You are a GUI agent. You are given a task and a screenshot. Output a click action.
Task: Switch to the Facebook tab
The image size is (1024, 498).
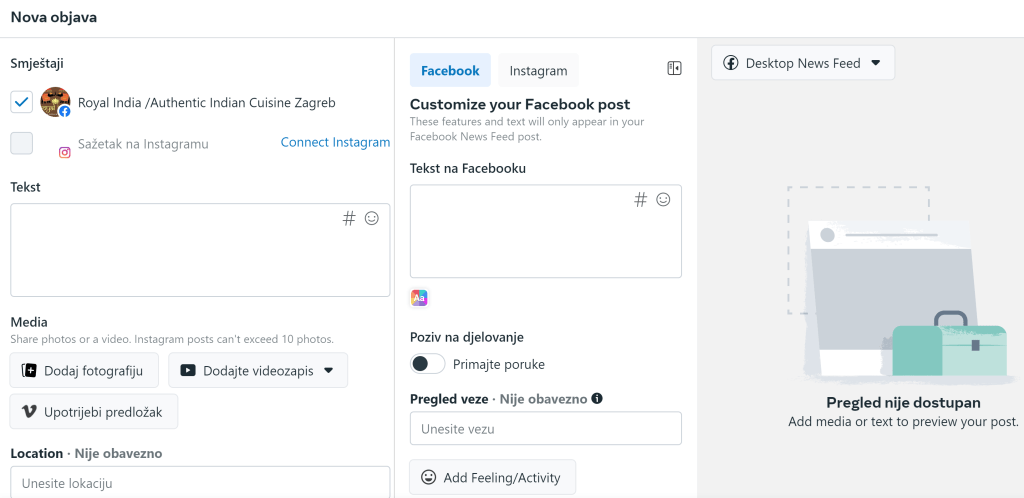(x=450, y=71)
